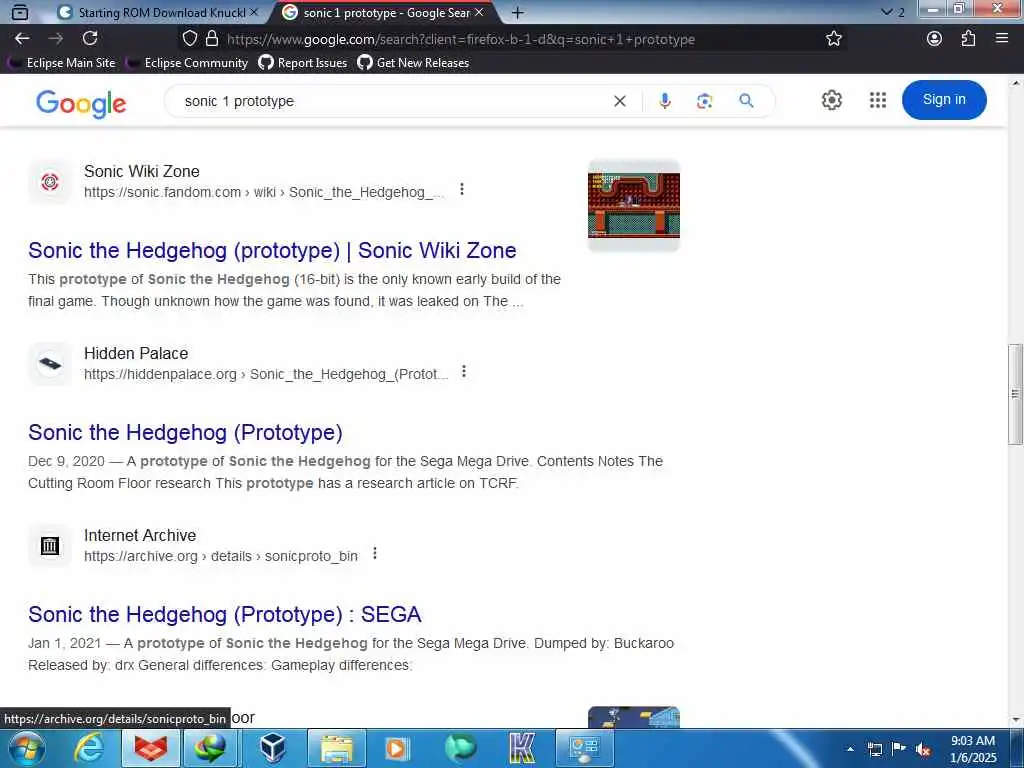Click the Hidden Palace site favicon
This screenshot has width=1024, height=768.
50,364
